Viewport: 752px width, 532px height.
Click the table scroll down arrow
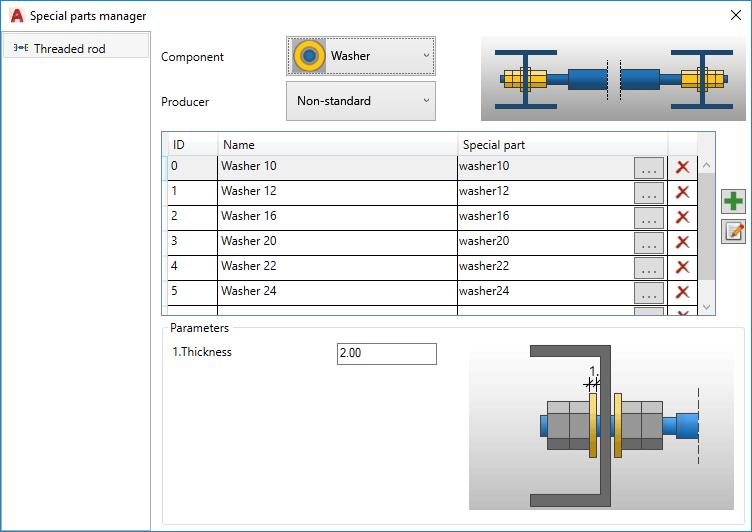[x=706, y=307]
